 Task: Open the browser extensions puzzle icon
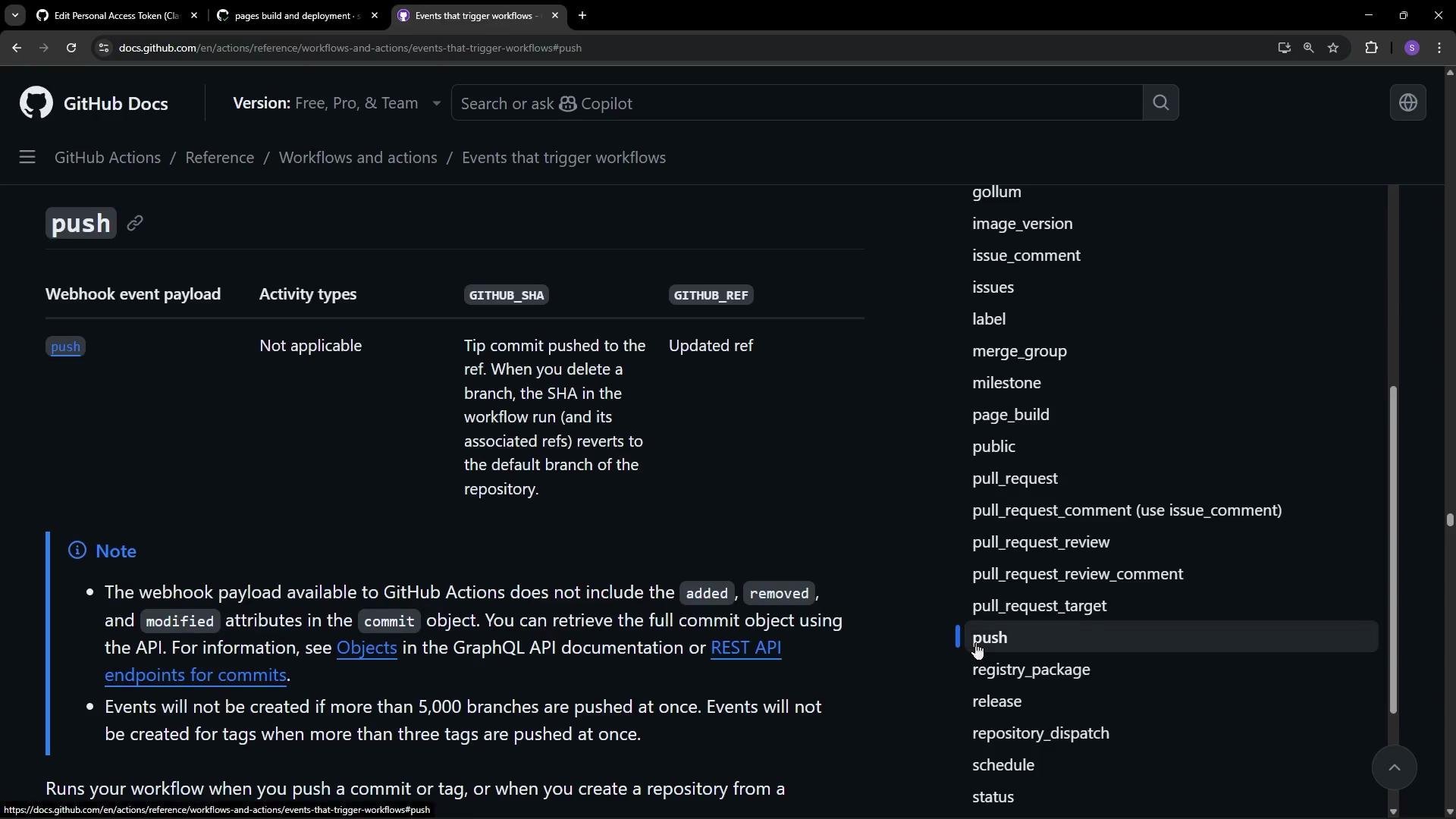[x=1371, y=48]
